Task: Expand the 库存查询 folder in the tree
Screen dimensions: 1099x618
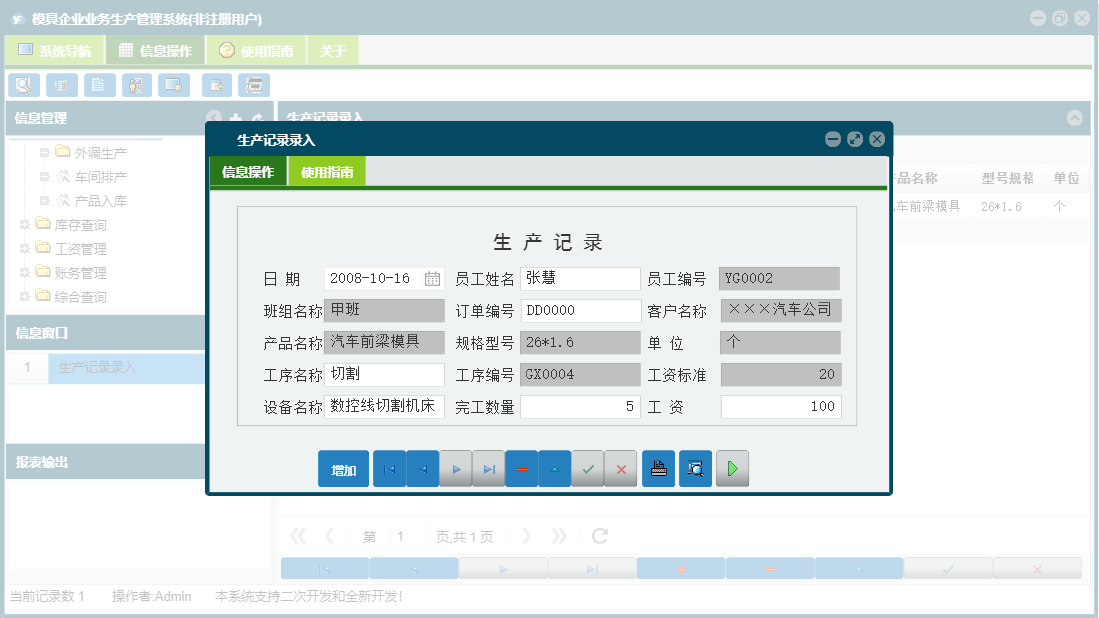Action: (x=24, y=226)
